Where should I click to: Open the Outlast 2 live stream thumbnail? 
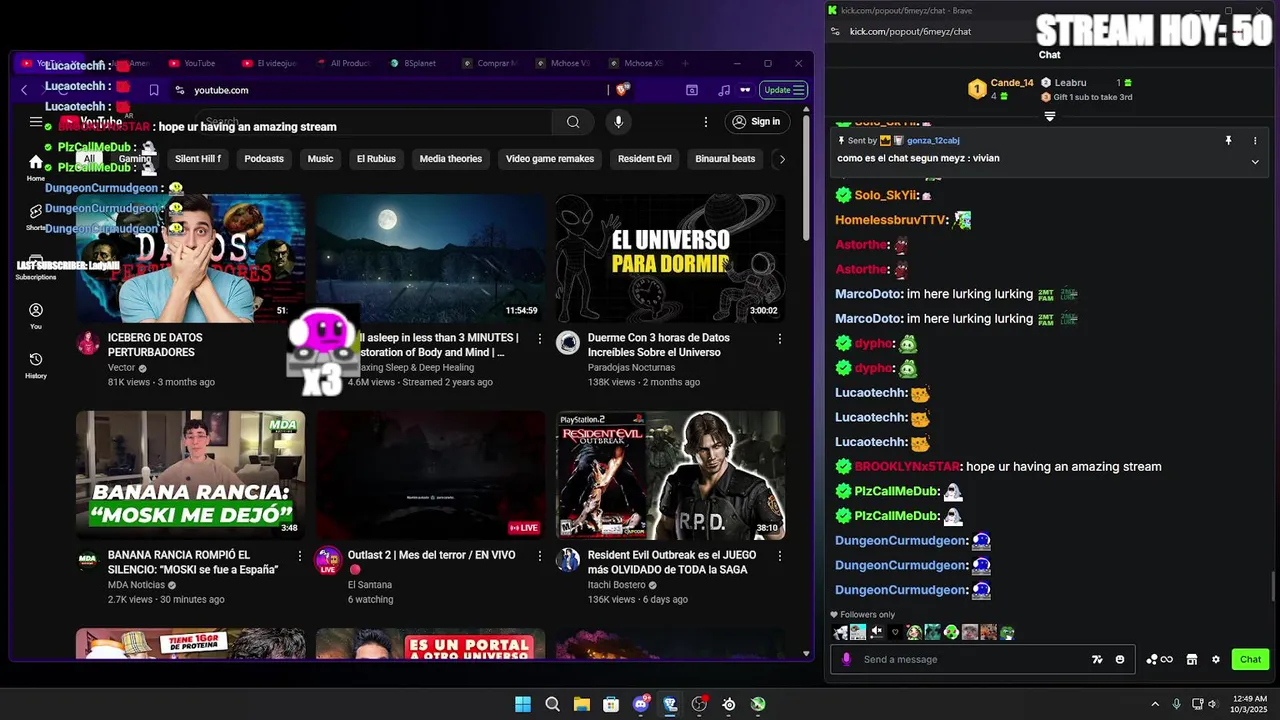[x=430, y=475]
